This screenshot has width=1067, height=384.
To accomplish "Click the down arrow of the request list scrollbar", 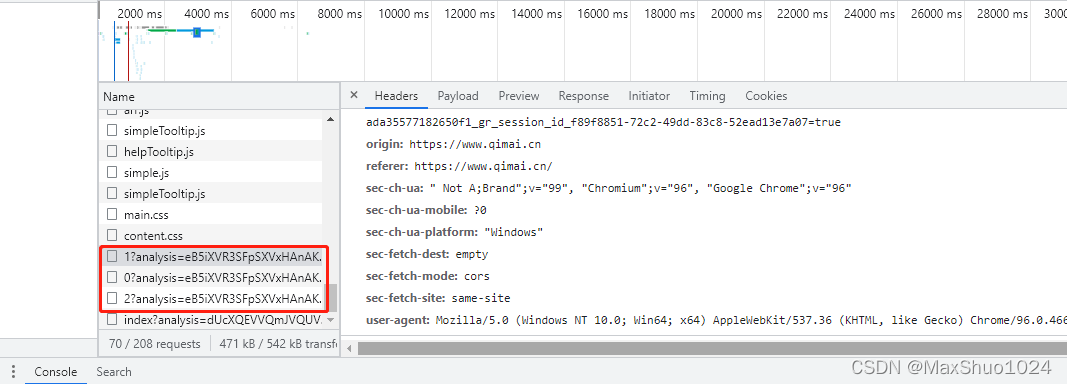I will [x=331, y=319].
